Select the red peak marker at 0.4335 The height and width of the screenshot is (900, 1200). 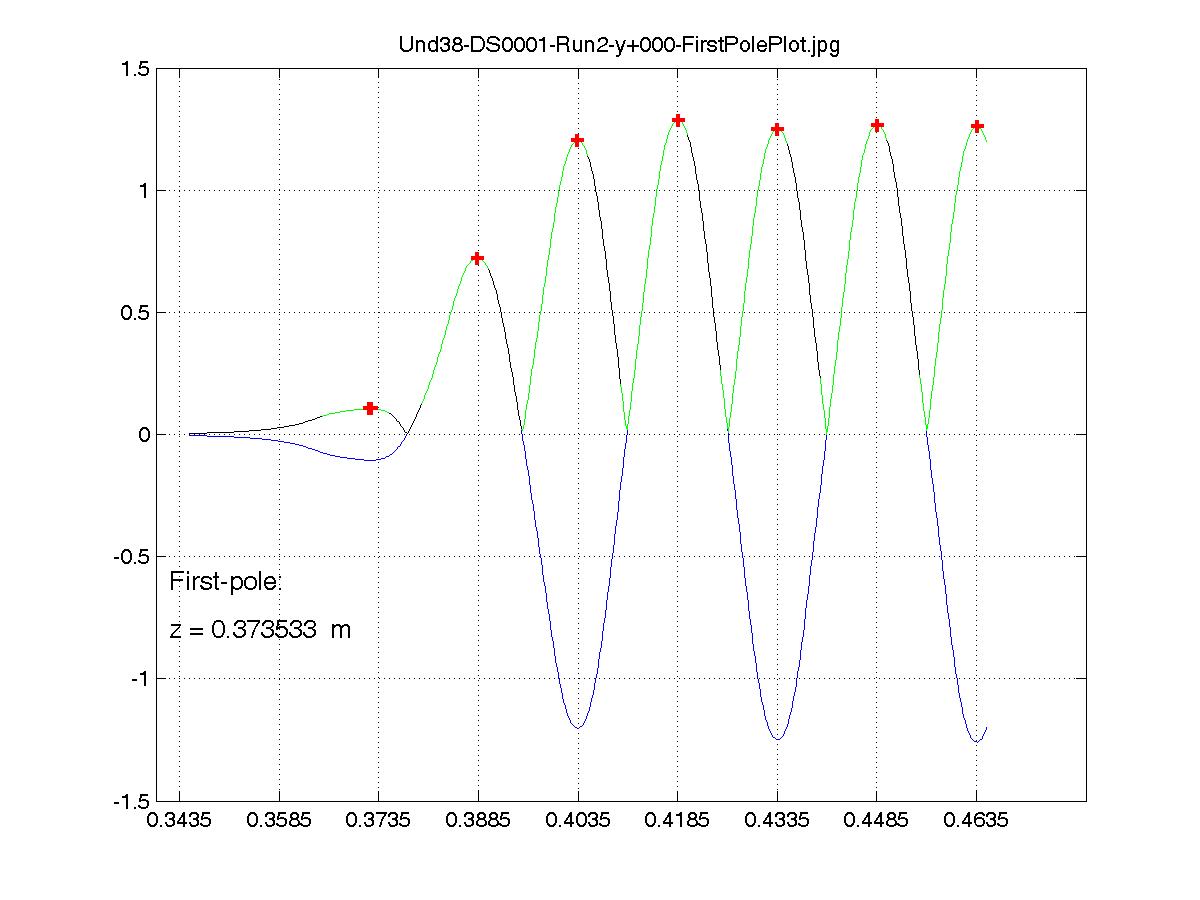(x=777, y=129)
